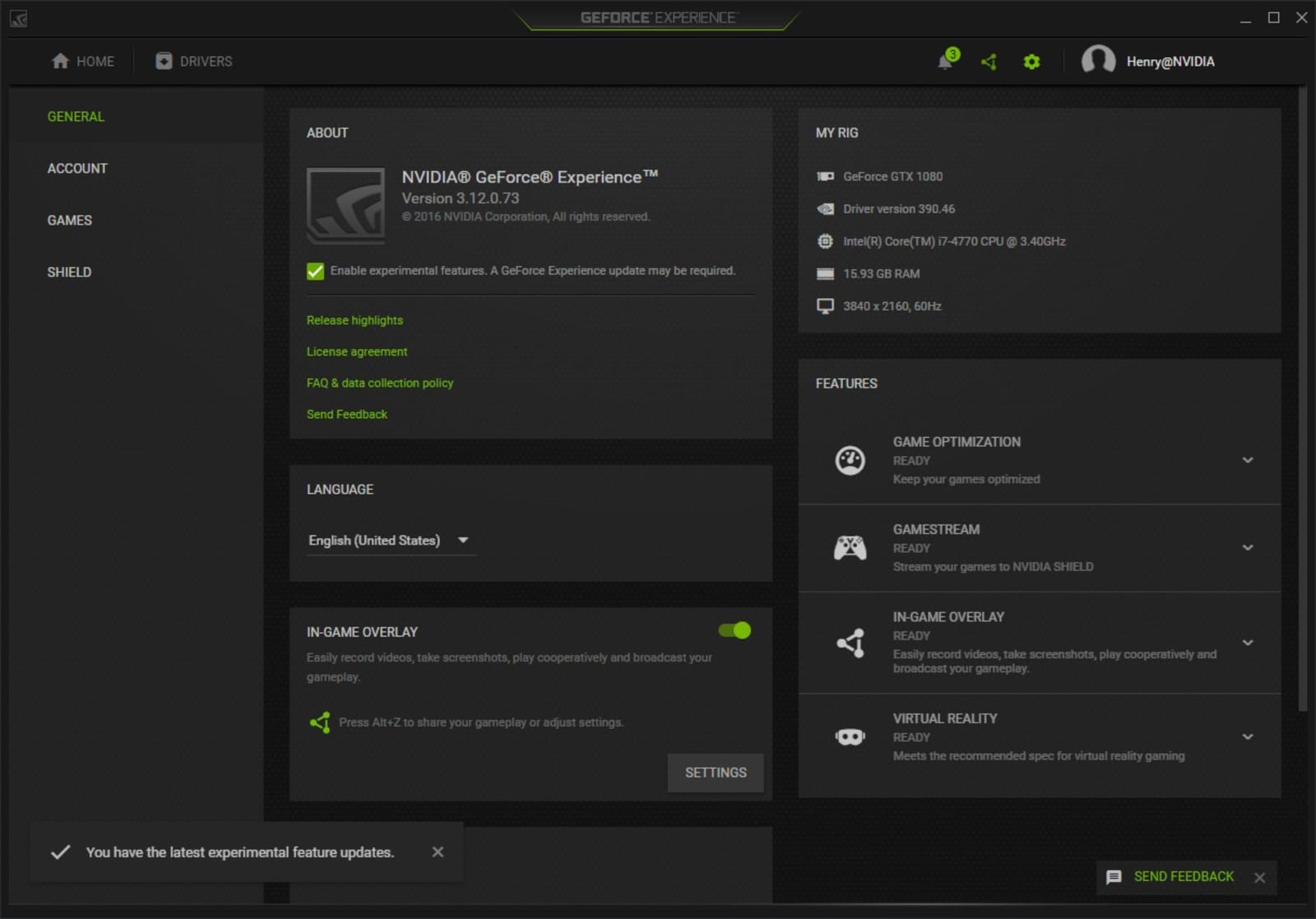Expand the Virtual Reality feature section

[1249, 736]
